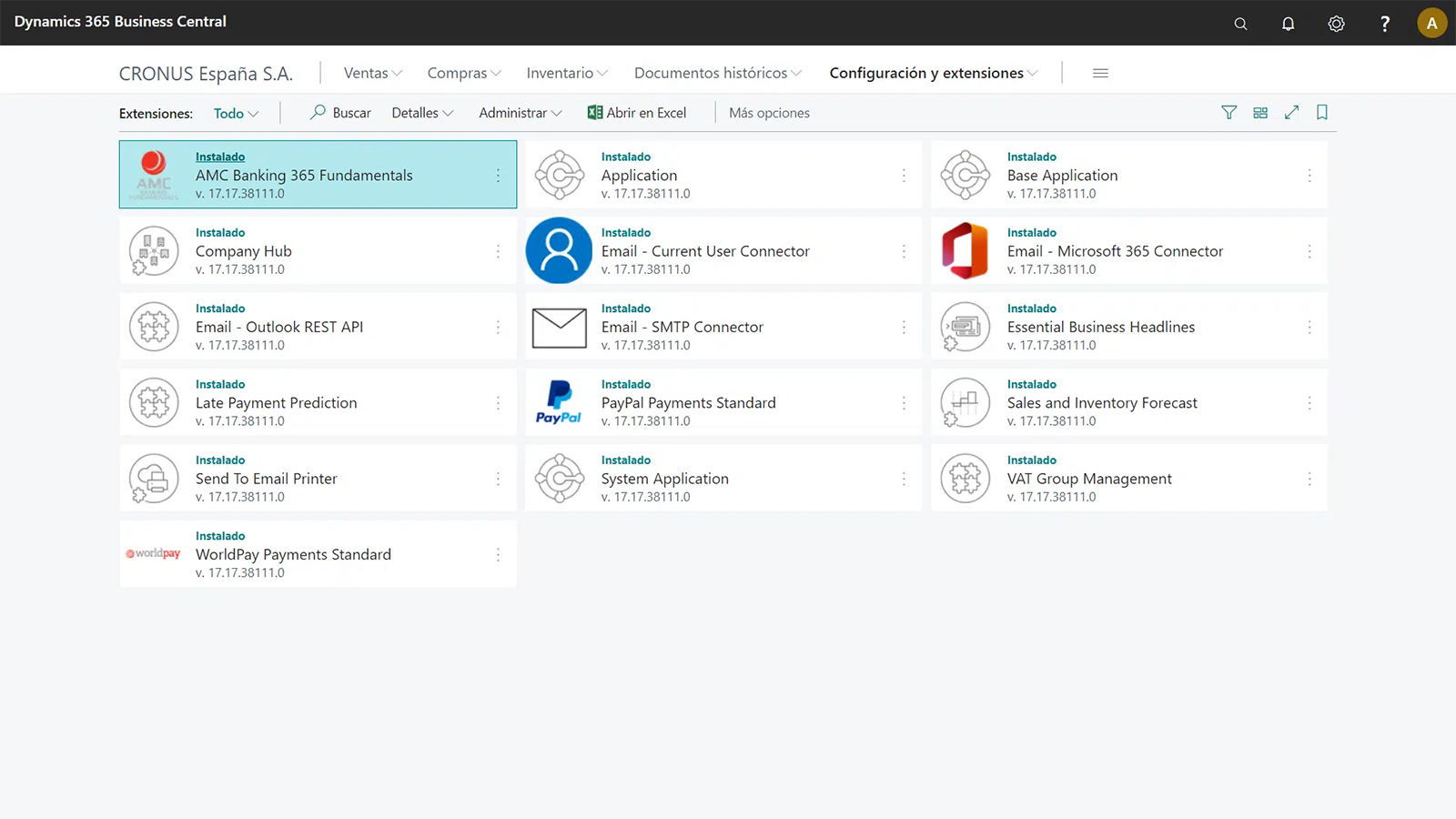Open options for PayPal Payments Standard
1456x819 pixels.
[x=904, y=403]
